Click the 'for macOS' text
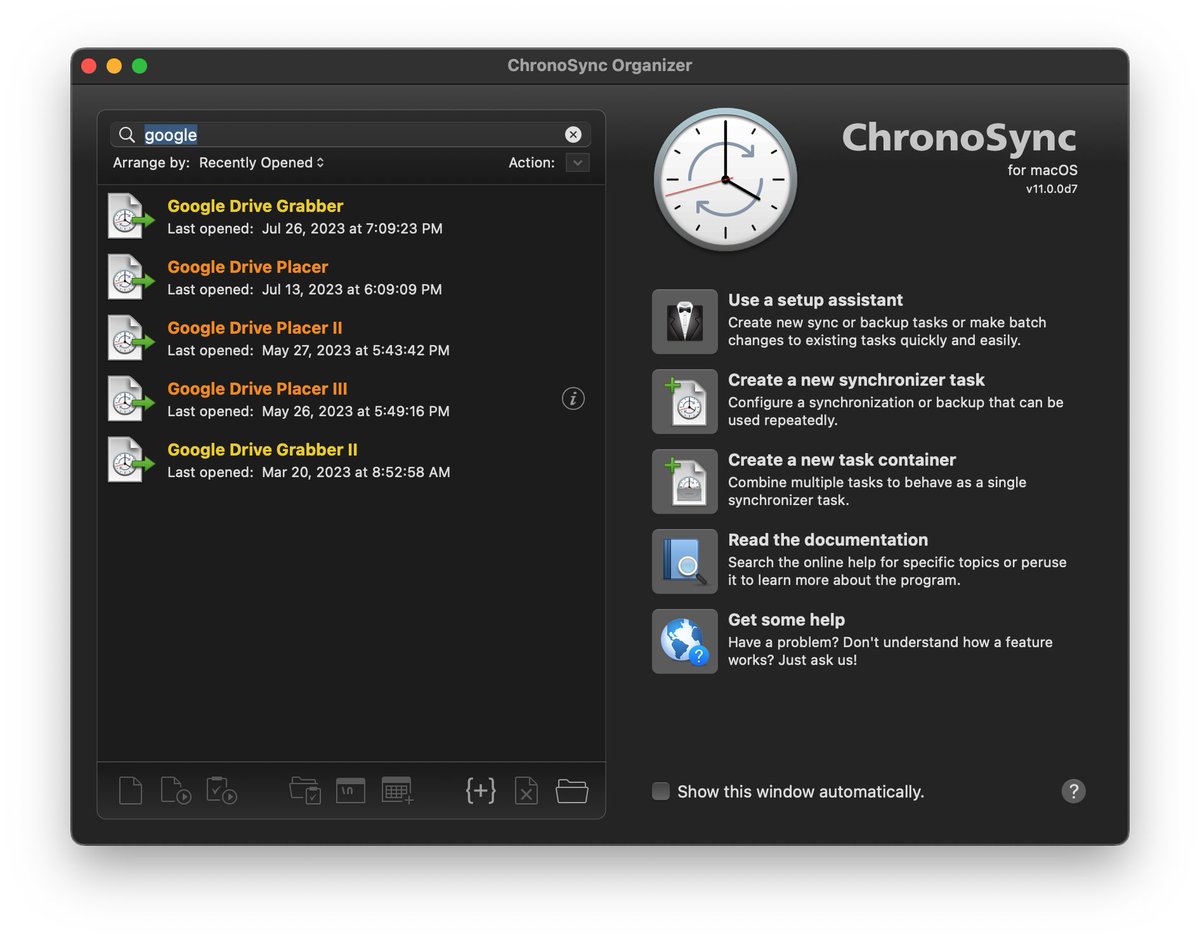Viewport: 1200px width, 939px height. pos(1042,171)
